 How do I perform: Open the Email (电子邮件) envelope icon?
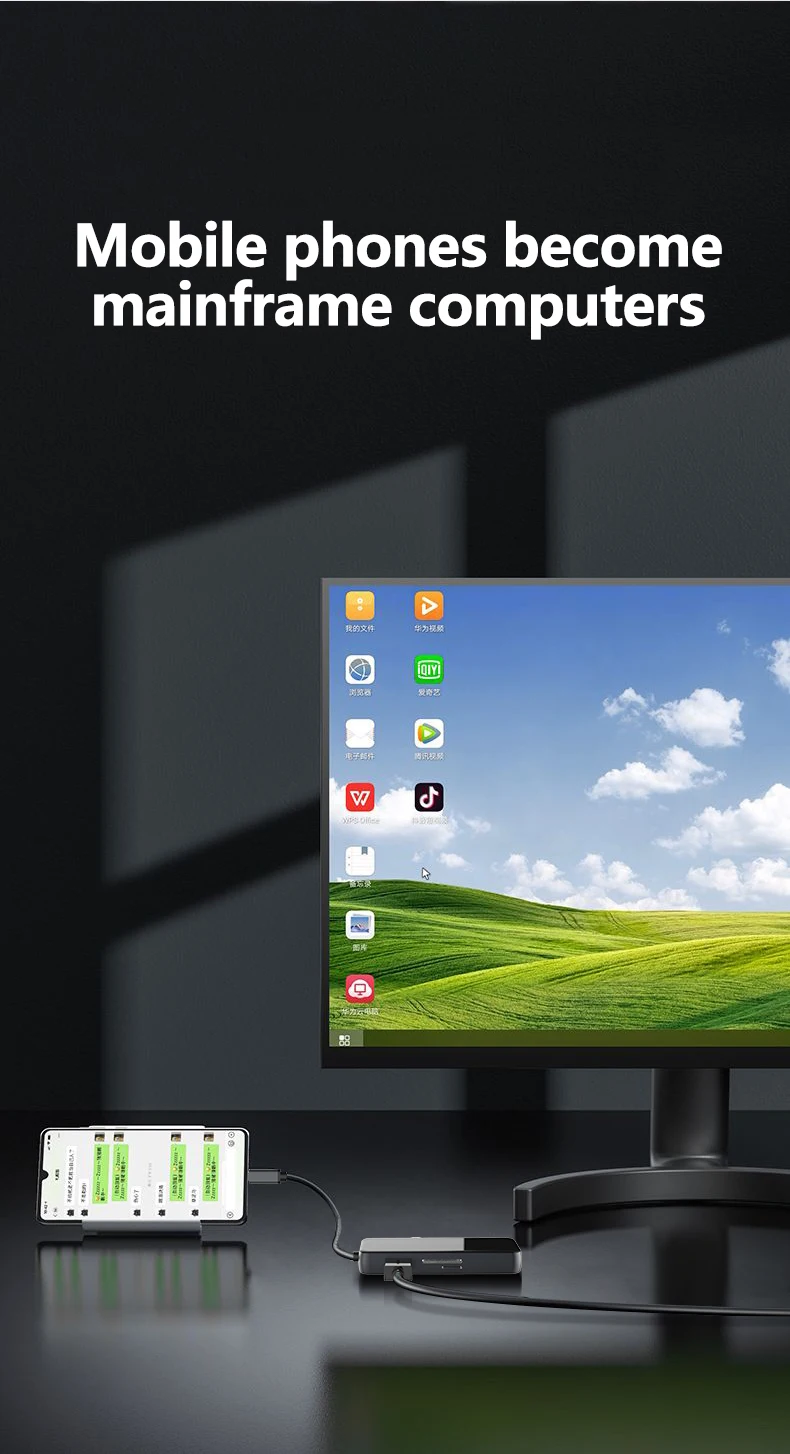coord(360,733)
